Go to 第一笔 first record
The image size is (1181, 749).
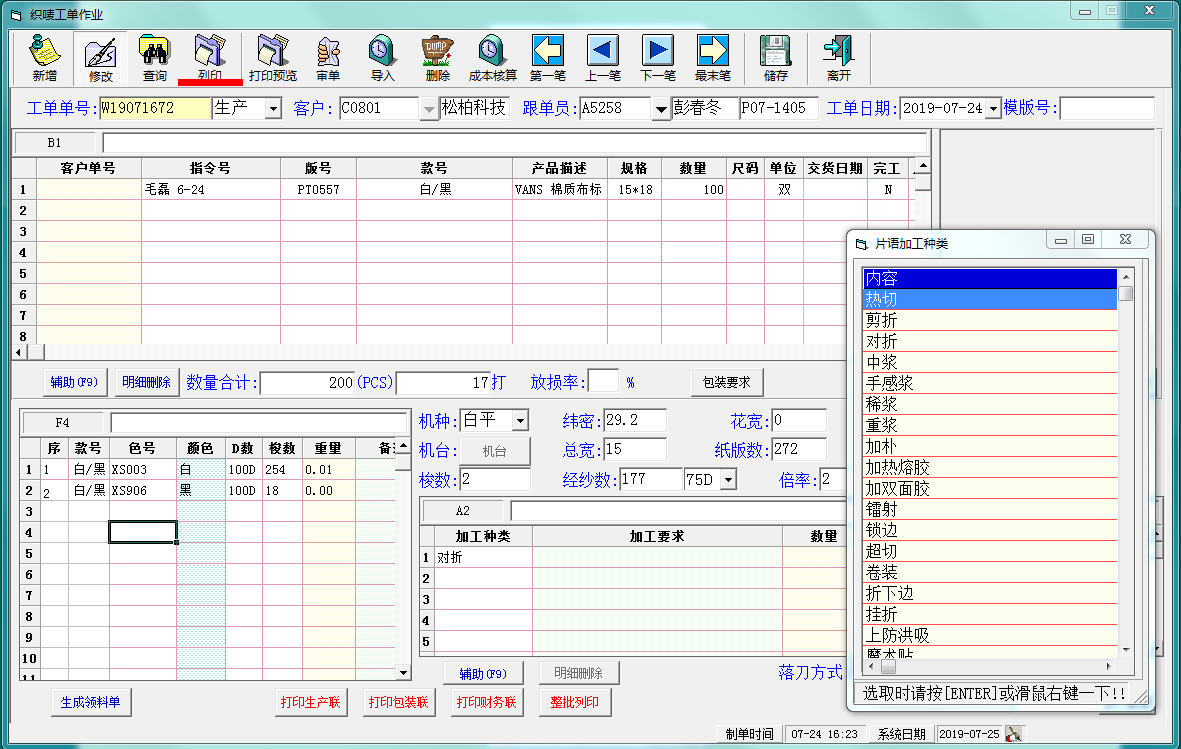click(548, 58)
